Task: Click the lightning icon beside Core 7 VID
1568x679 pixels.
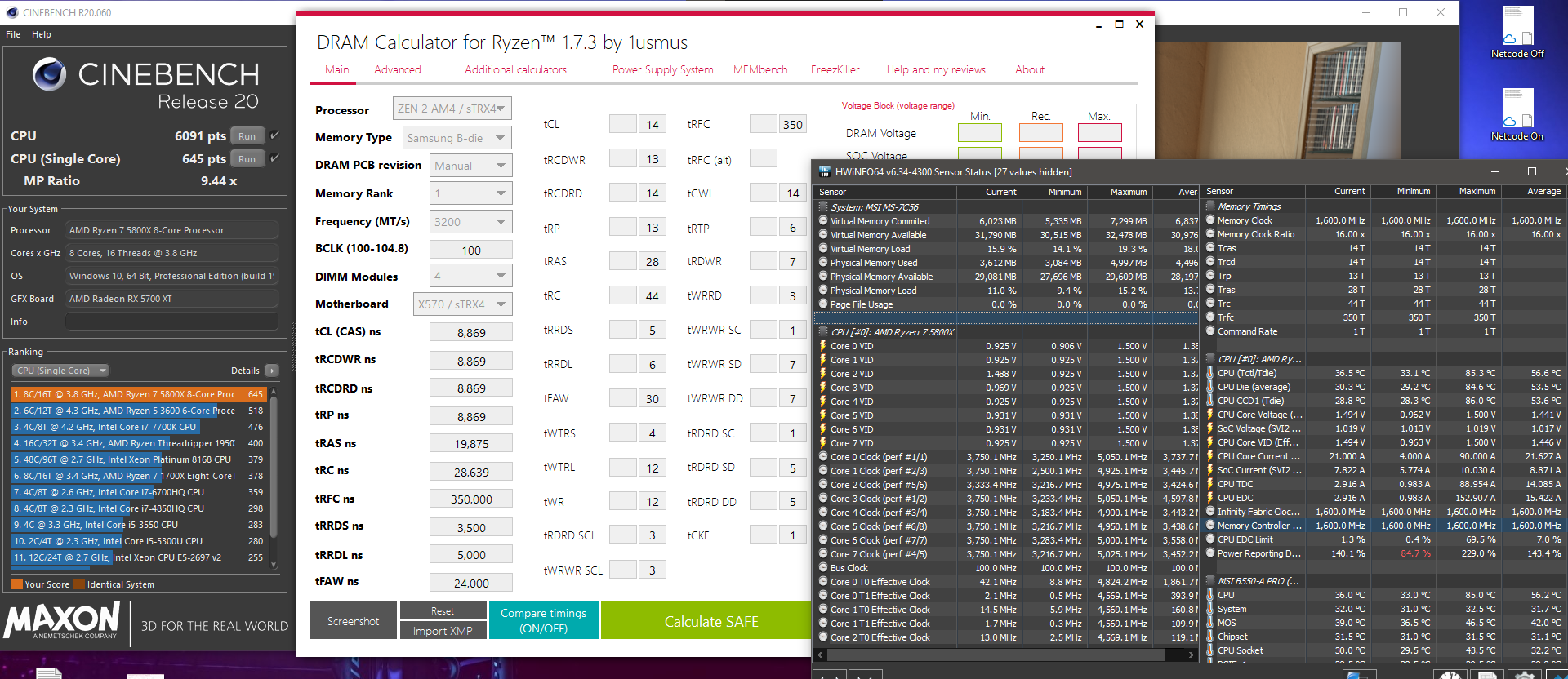Action: 823,443
